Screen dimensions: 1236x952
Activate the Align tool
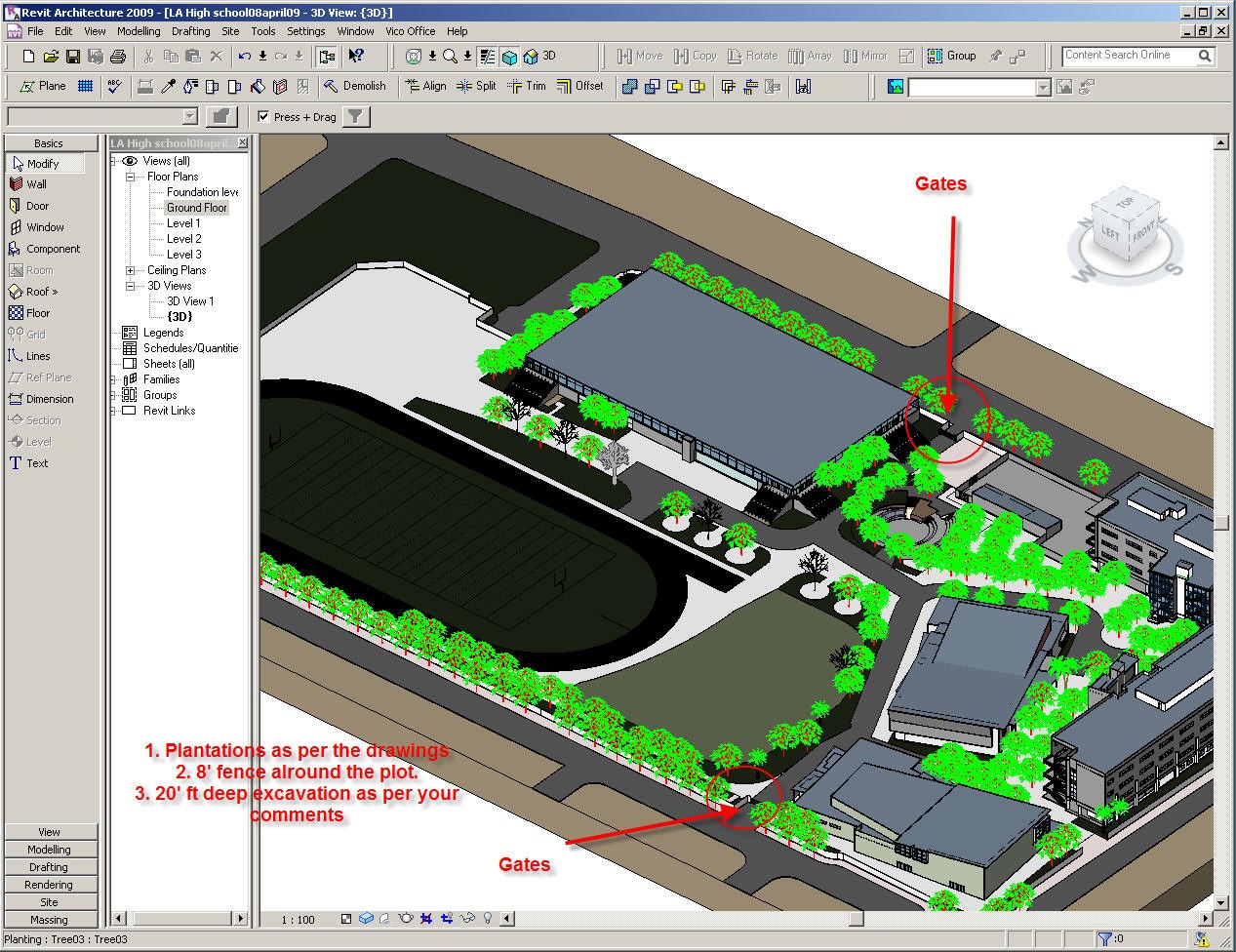(425, 86)
